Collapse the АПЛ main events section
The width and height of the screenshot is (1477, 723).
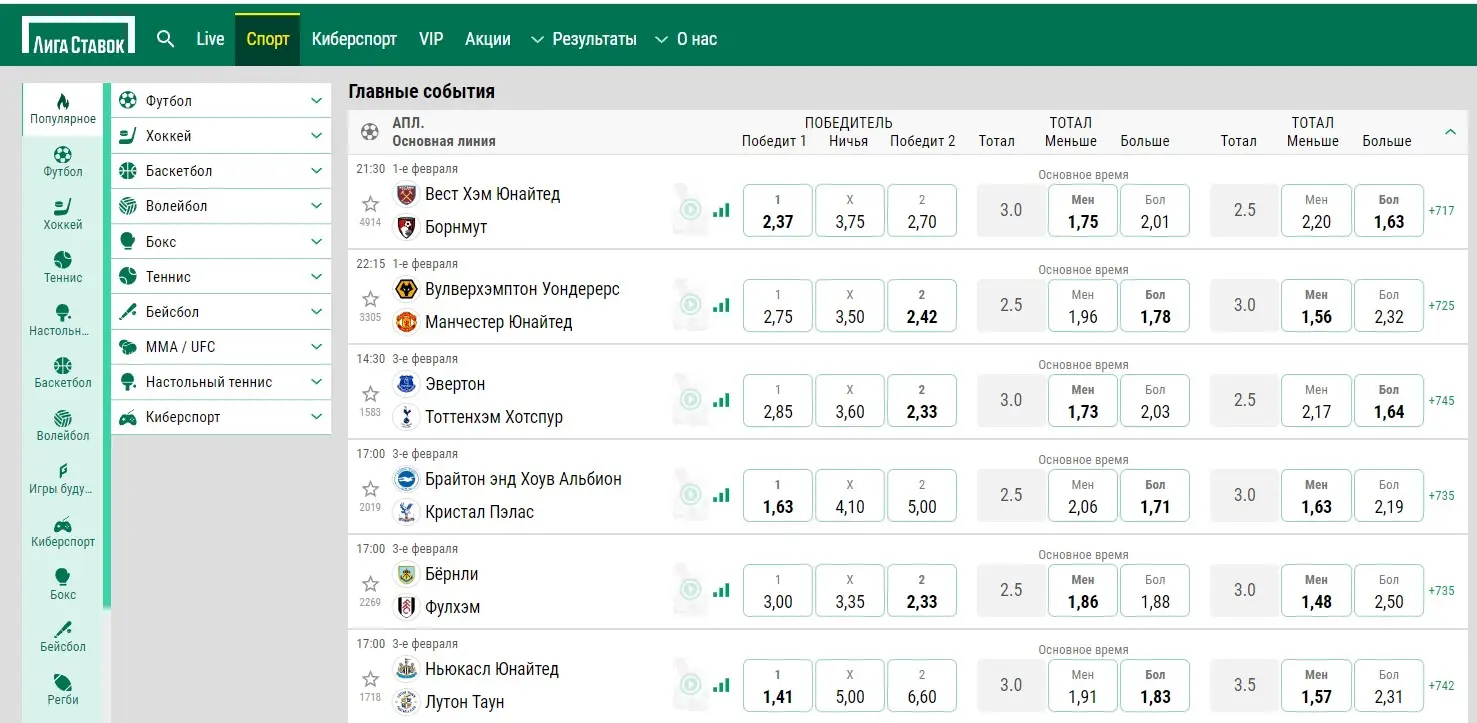point(1450,132)
